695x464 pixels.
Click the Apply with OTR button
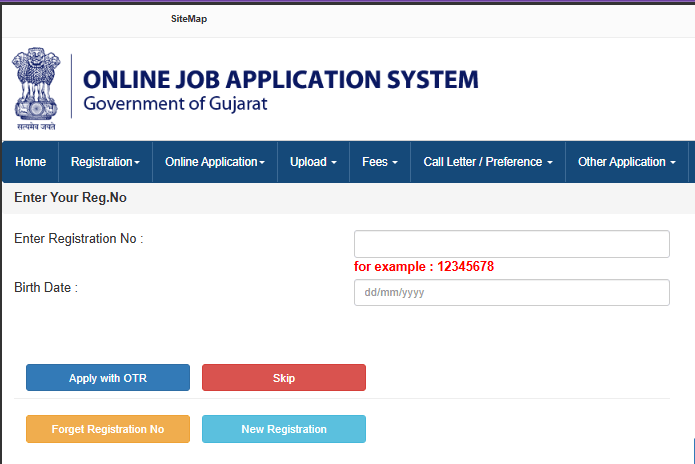pyautogui.click(x=108, y=378)
